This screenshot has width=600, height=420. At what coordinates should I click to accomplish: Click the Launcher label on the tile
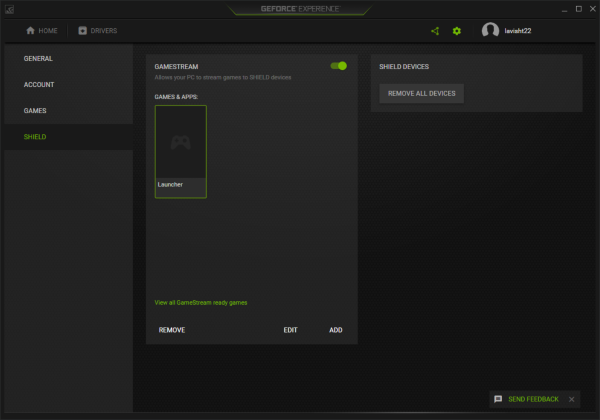pos(170,184)
